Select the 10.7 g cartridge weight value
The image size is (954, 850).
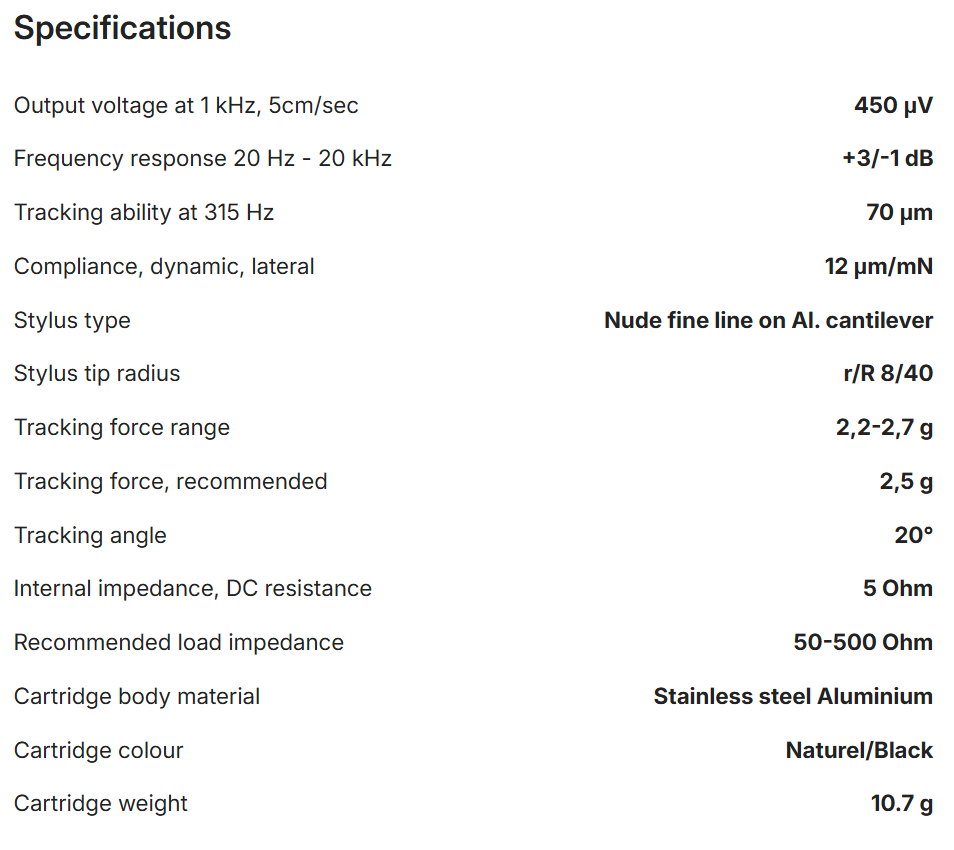(901, 804)
